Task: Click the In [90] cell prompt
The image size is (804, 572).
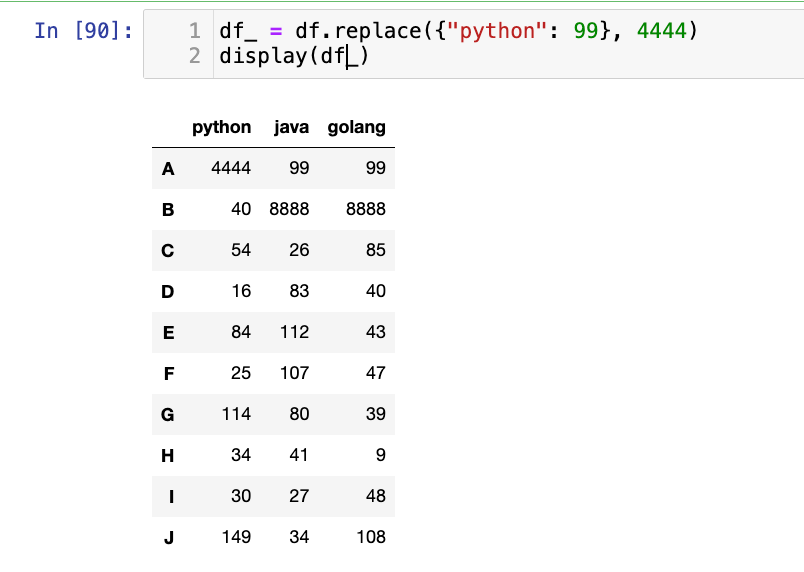Action: tap(83, 31)
